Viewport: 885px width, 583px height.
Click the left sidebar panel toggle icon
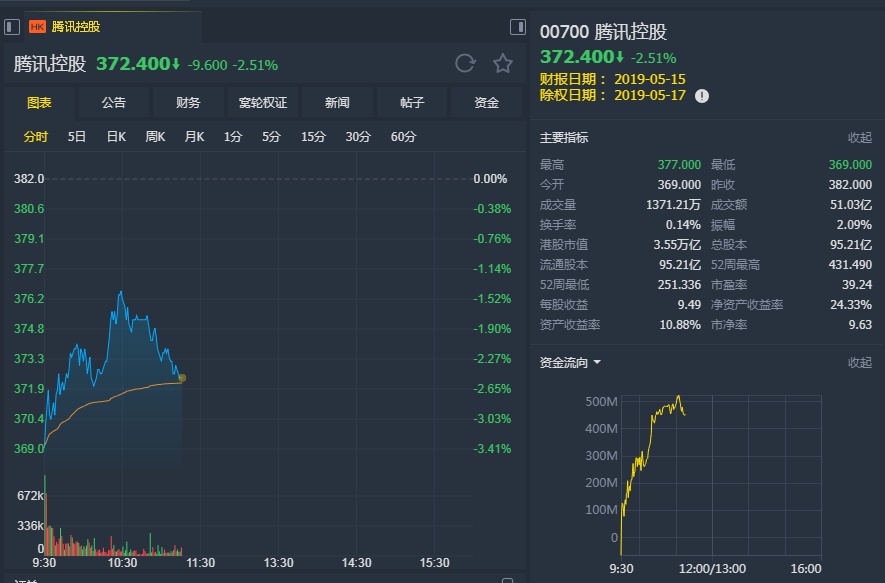12,27
